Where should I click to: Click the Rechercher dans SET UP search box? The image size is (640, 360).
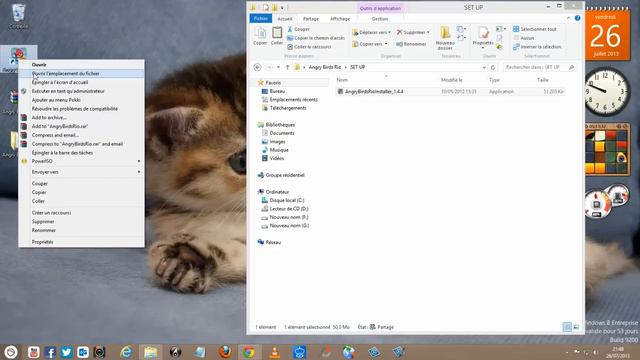point(538,67)
